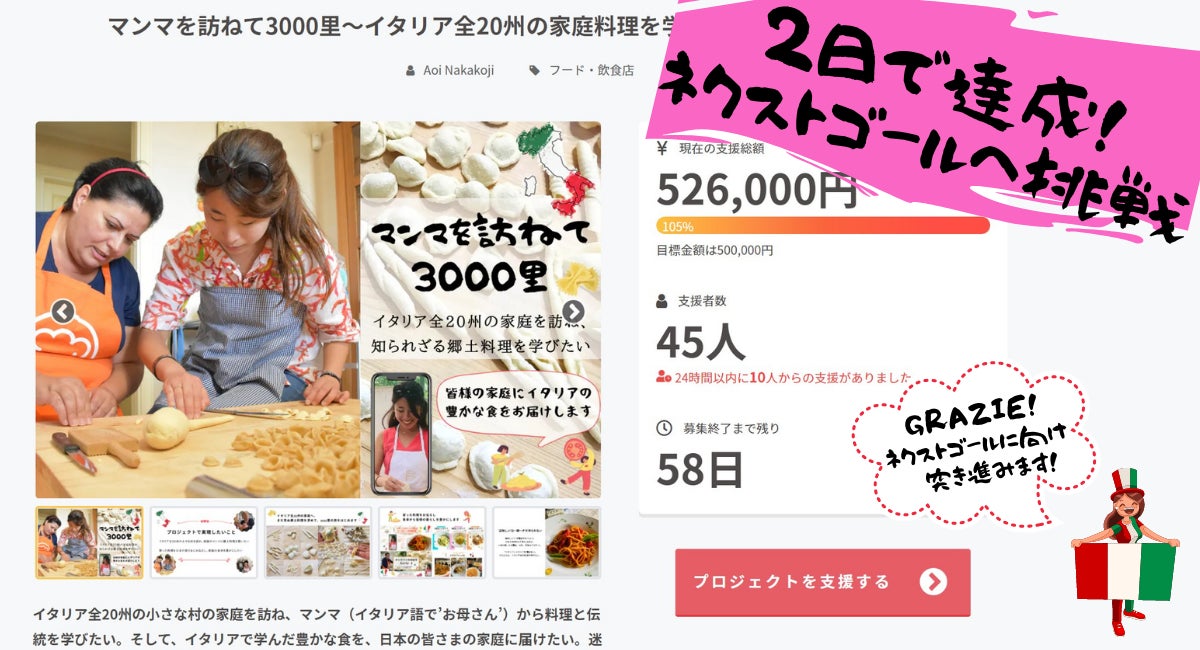1200x650 pixels.
Task: Click the yen icon beside 現在の支援総額
Action: click(662, 149)
